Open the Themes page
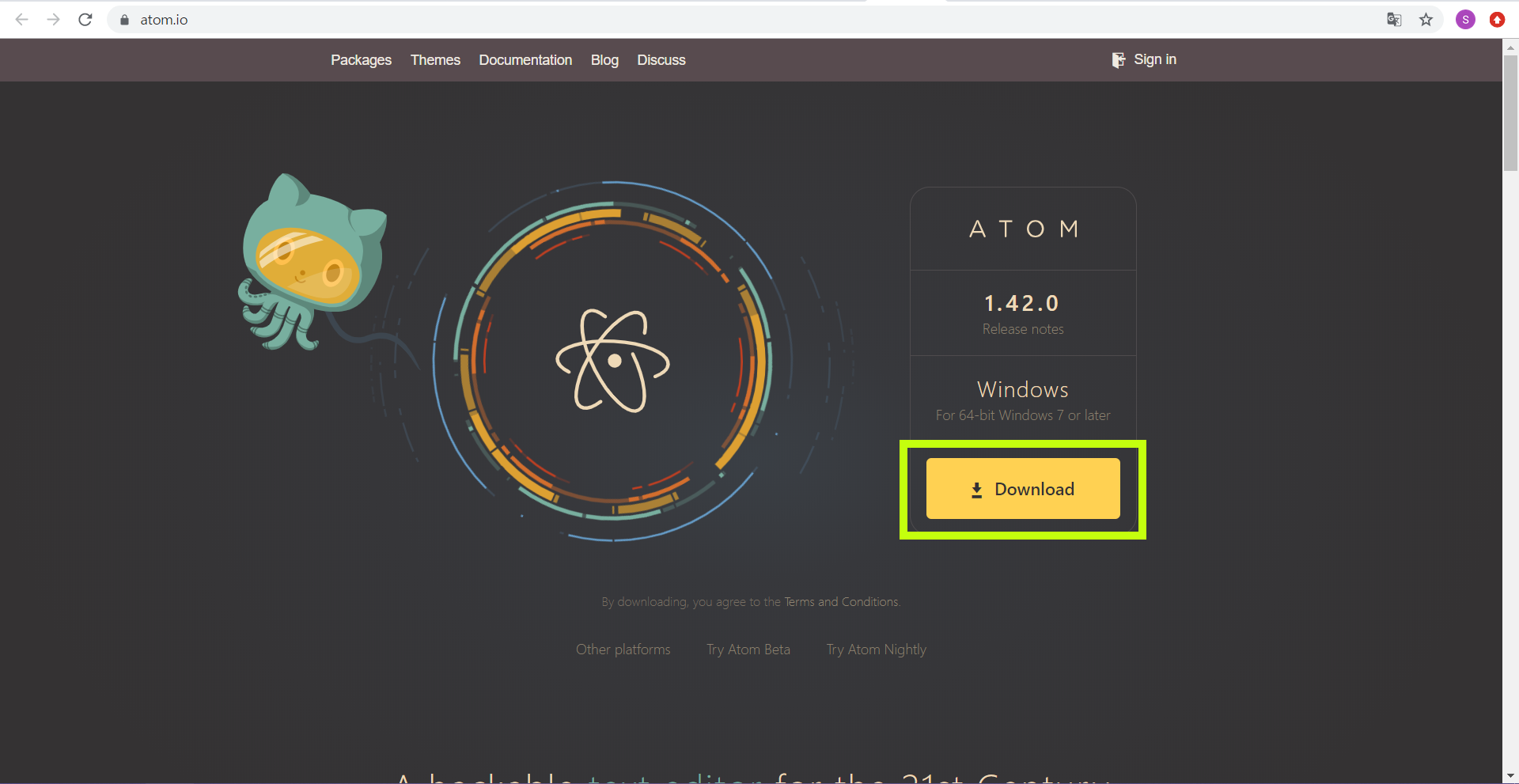The width and height of the screenshot is (1519, 784). pos(435,60)
